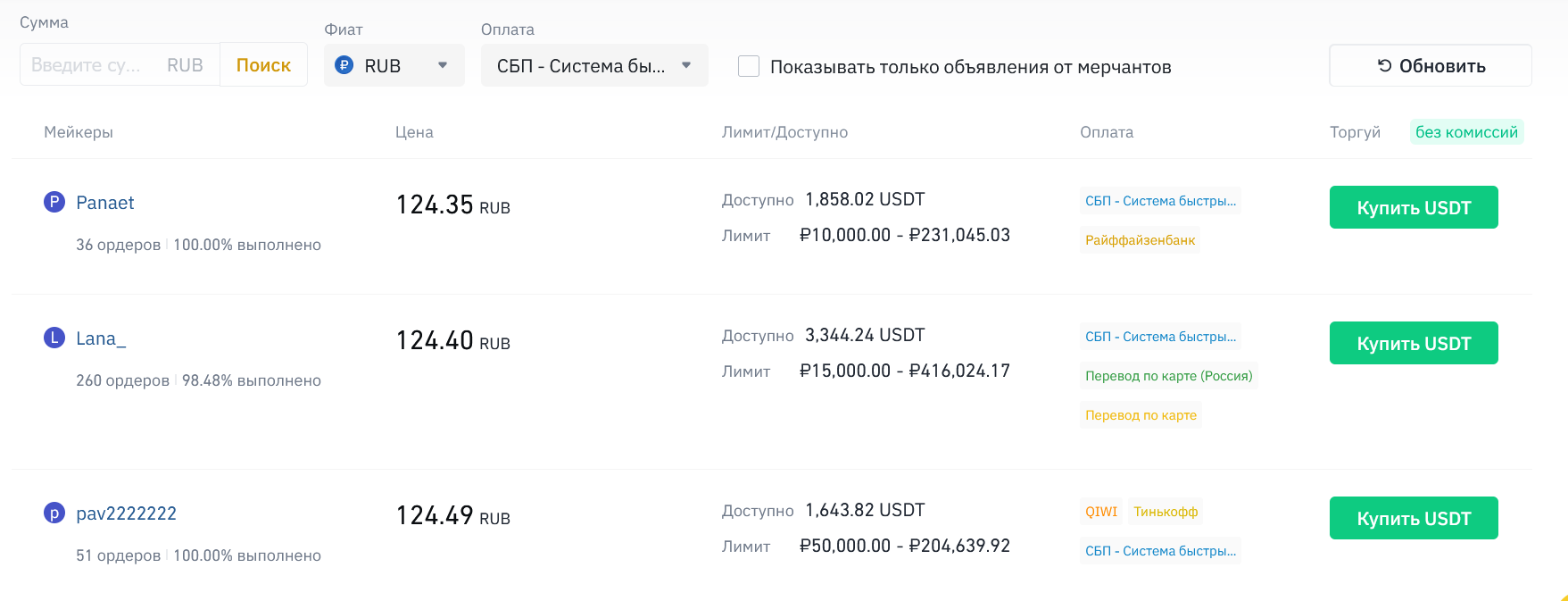Click the Тинькофф payment tag
The width and height of the screenshot is (1568, 601).
coord(1166,512)
